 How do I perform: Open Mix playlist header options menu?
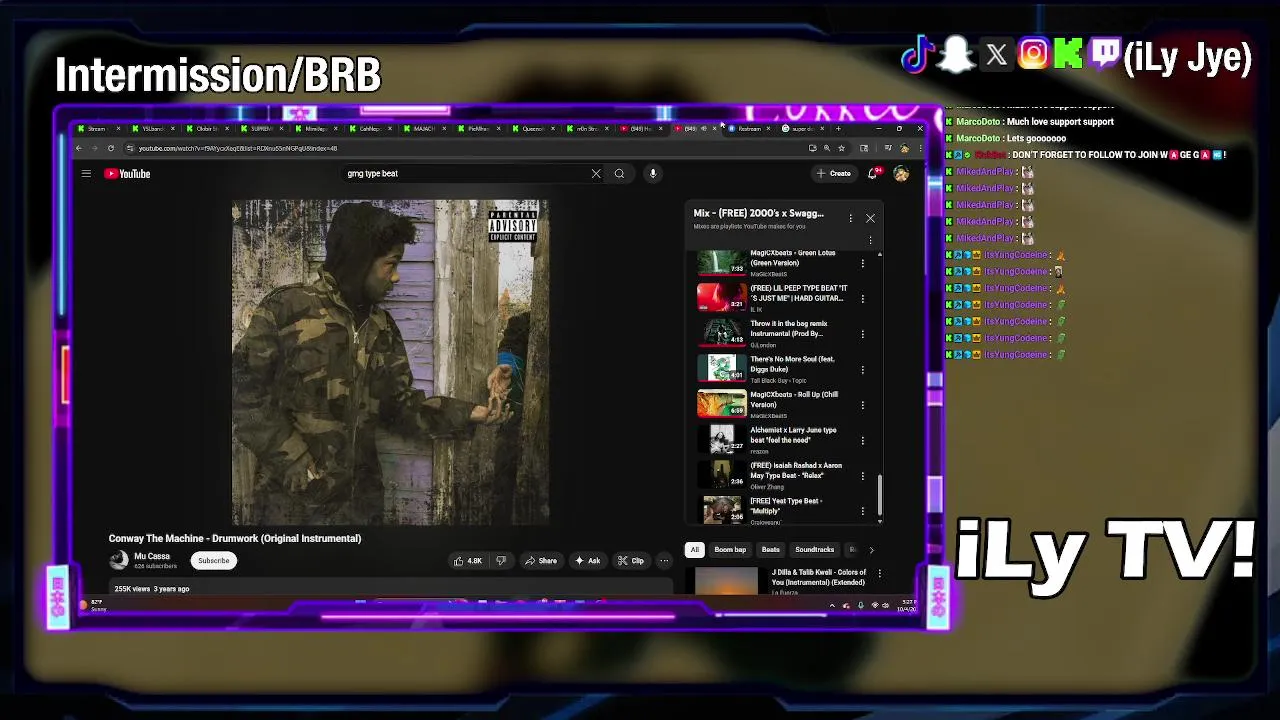click(x=851, y=218)
